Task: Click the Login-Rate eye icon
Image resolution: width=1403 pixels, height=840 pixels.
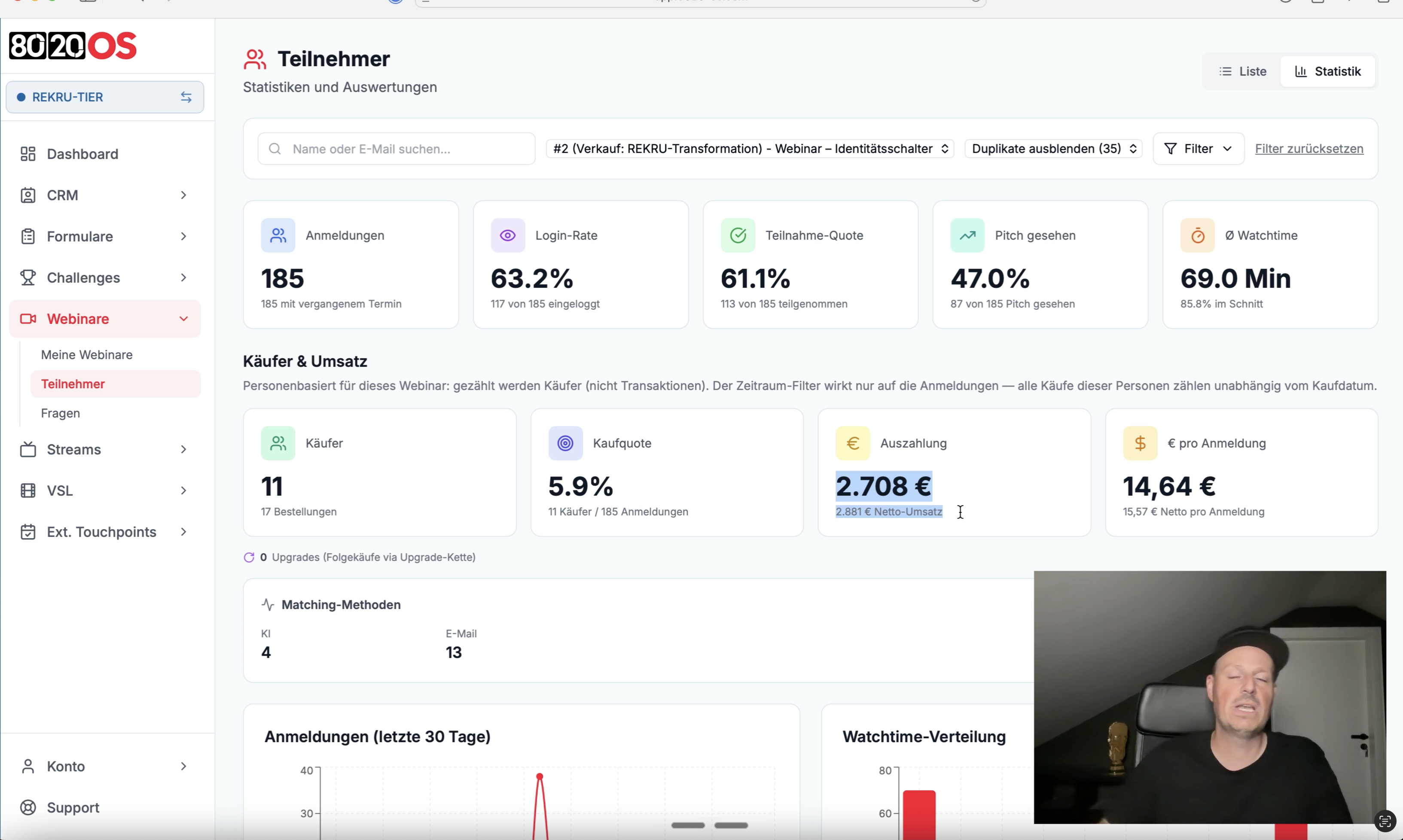Action: (507, 235)
